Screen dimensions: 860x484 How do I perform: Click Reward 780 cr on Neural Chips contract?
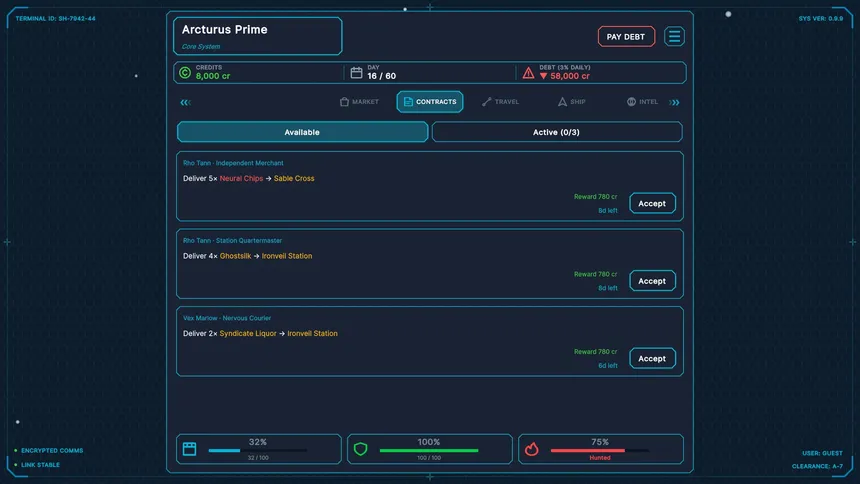(596, 196)
